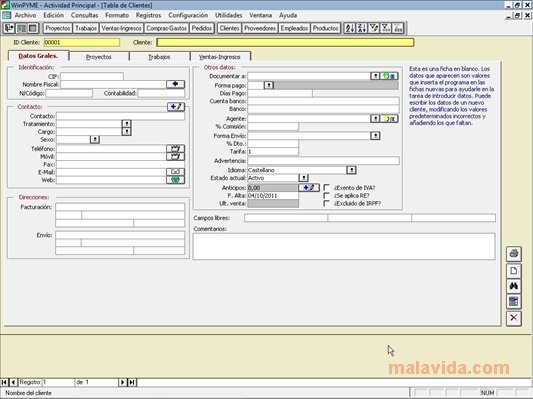Image resolution: width=533 pixels, height=399 pixels.
Task: Switch to the Ventas-Ingresos tab
Action: 220,57
